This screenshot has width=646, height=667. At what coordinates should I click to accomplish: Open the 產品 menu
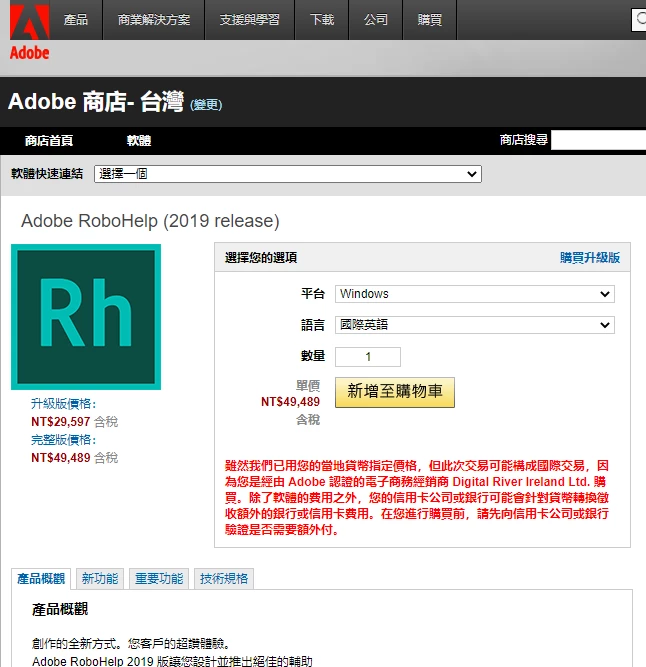(76, 20)
